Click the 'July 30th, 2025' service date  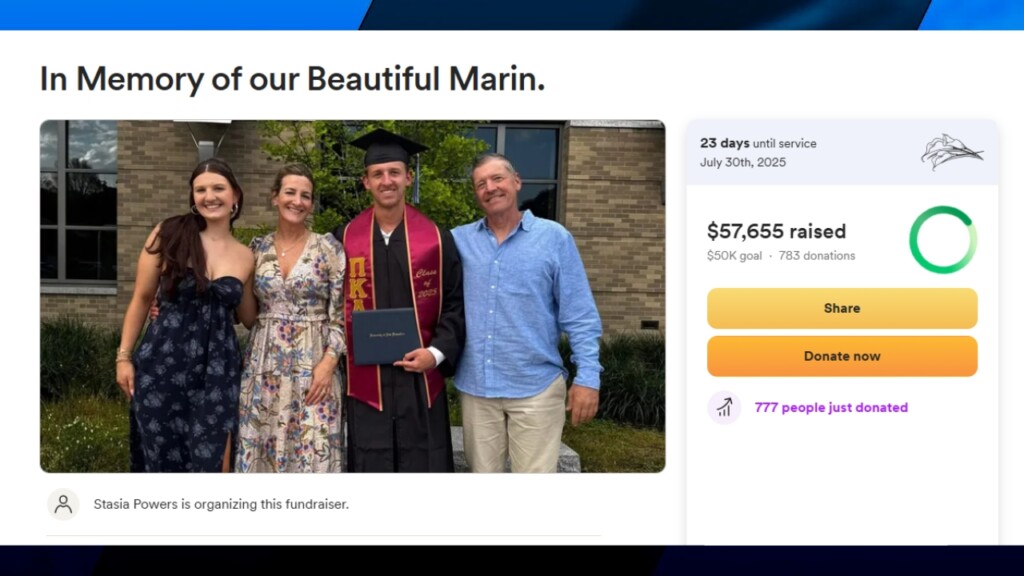[x=743, y=162]
